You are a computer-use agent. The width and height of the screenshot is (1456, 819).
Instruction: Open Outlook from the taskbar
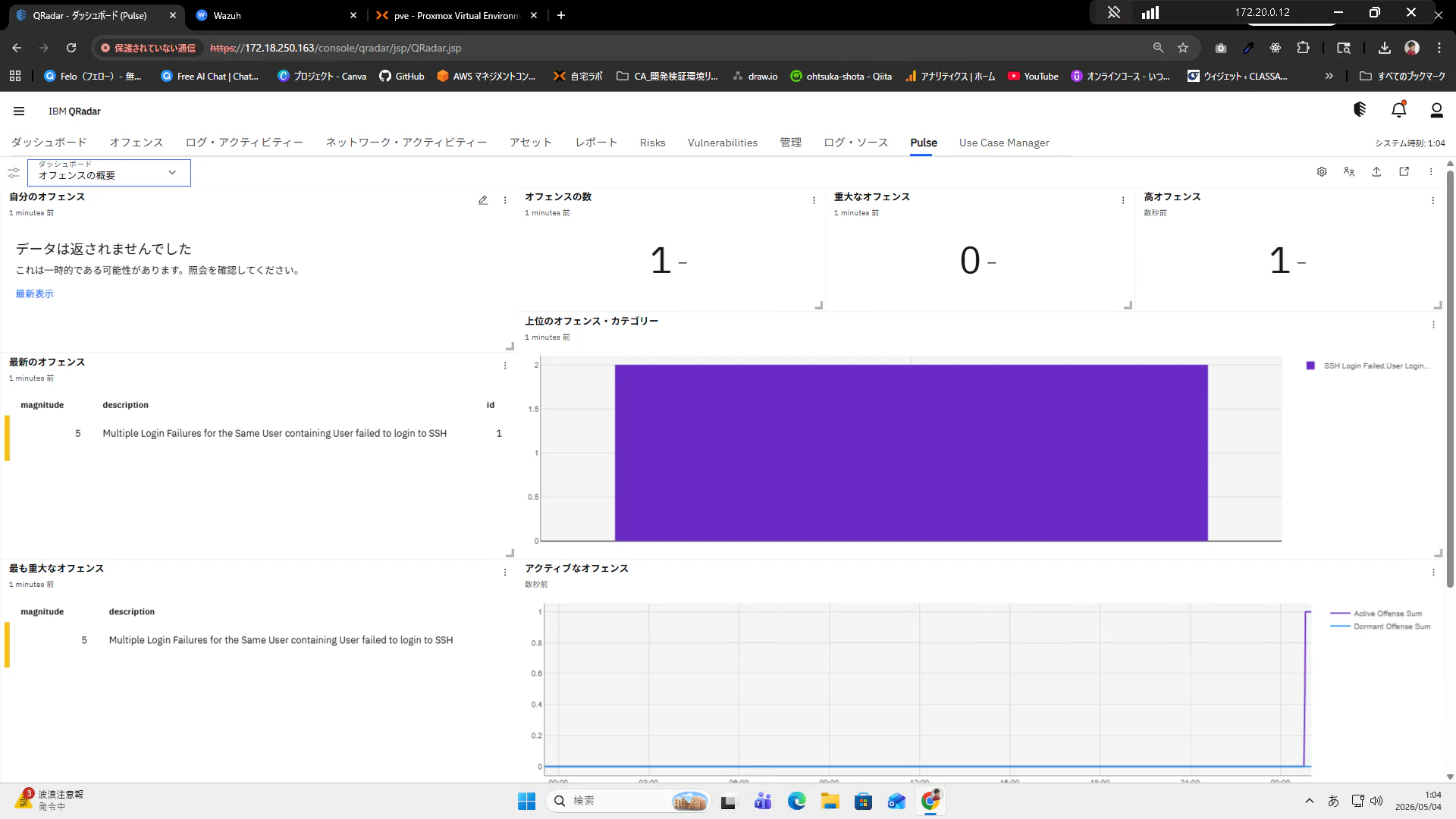[x=896, y=801]
